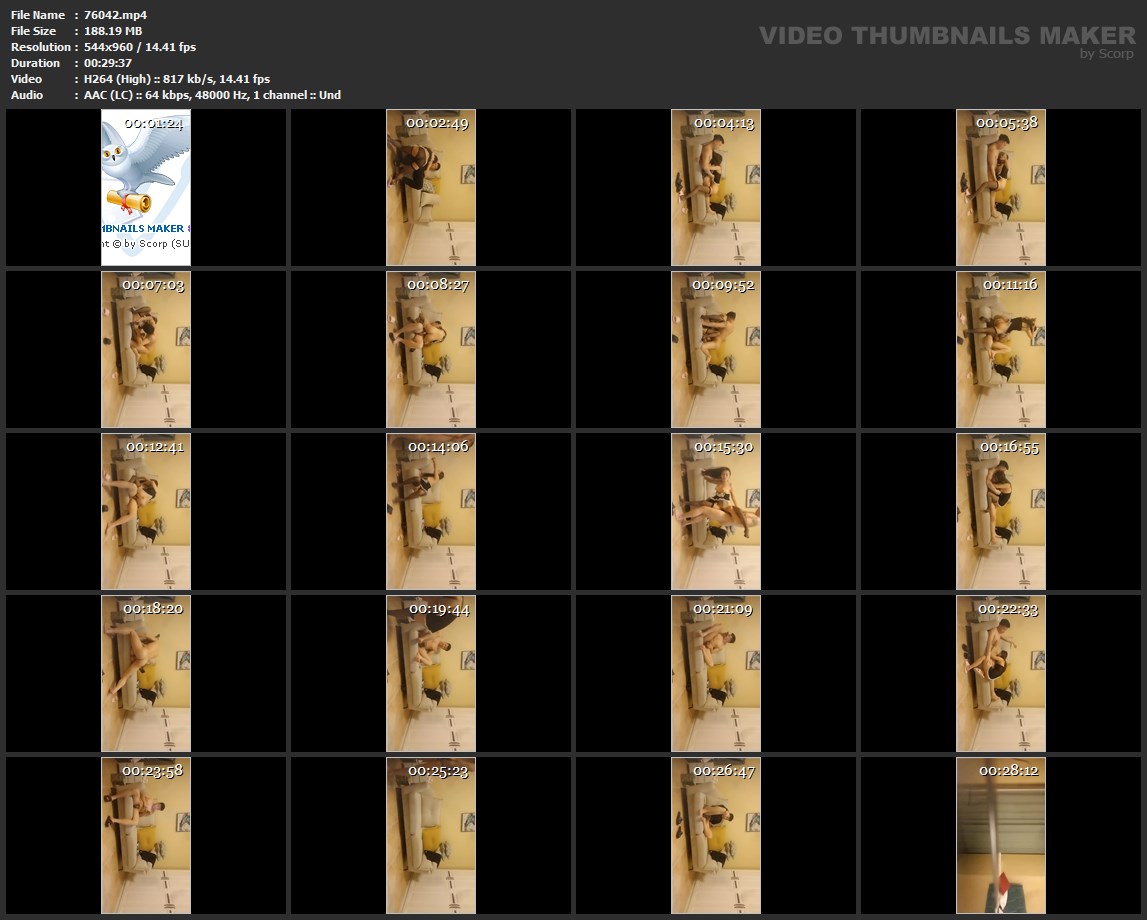Click the "by Scorp" credit text
The image size is (1147, 920).
[1106, 54]
